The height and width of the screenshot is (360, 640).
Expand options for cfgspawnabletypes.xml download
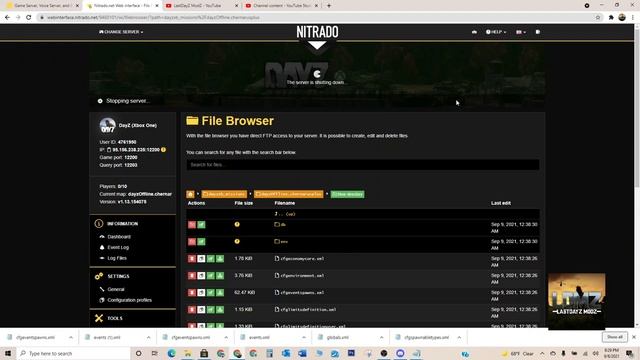459,338
